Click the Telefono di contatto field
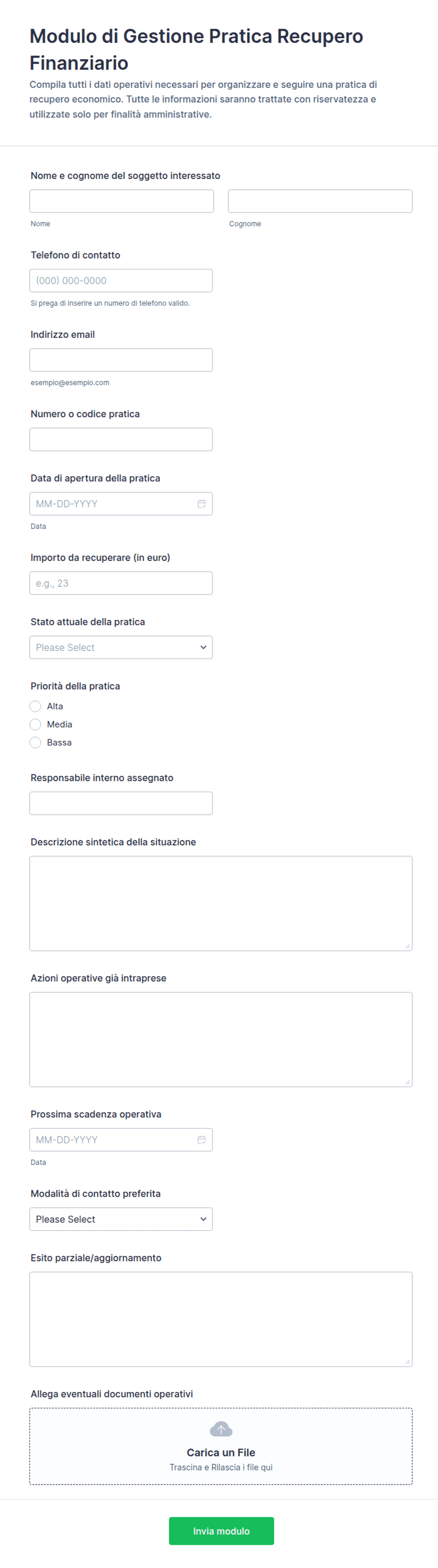This screenshot has width=438, height=1568. pyautogui.click(x=121, y=281)
